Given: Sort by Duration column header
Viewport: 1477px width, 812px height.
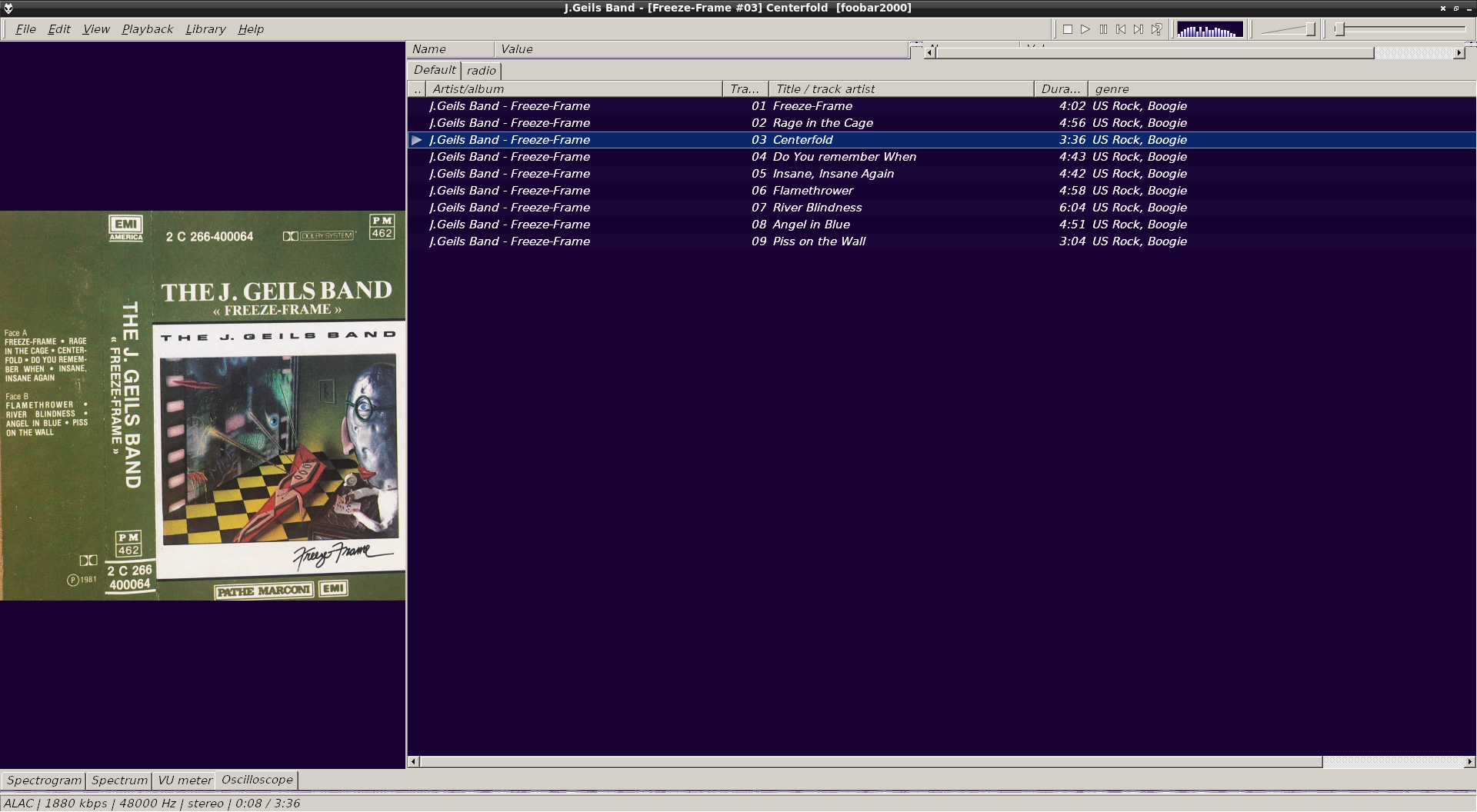Looking at the screenshot, I should pos(1061,89).
